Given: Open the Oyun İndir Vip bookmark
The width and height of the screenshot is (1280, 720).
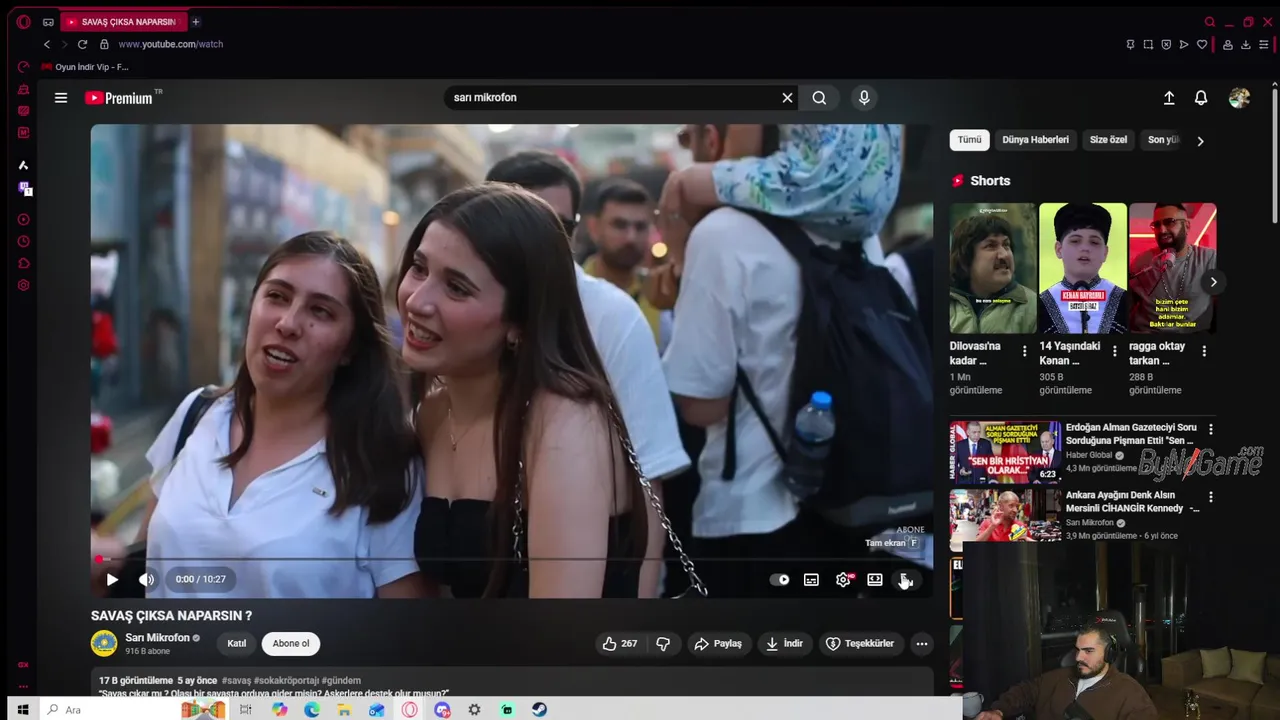Looking at the screenshot, I should click(85, 67).
